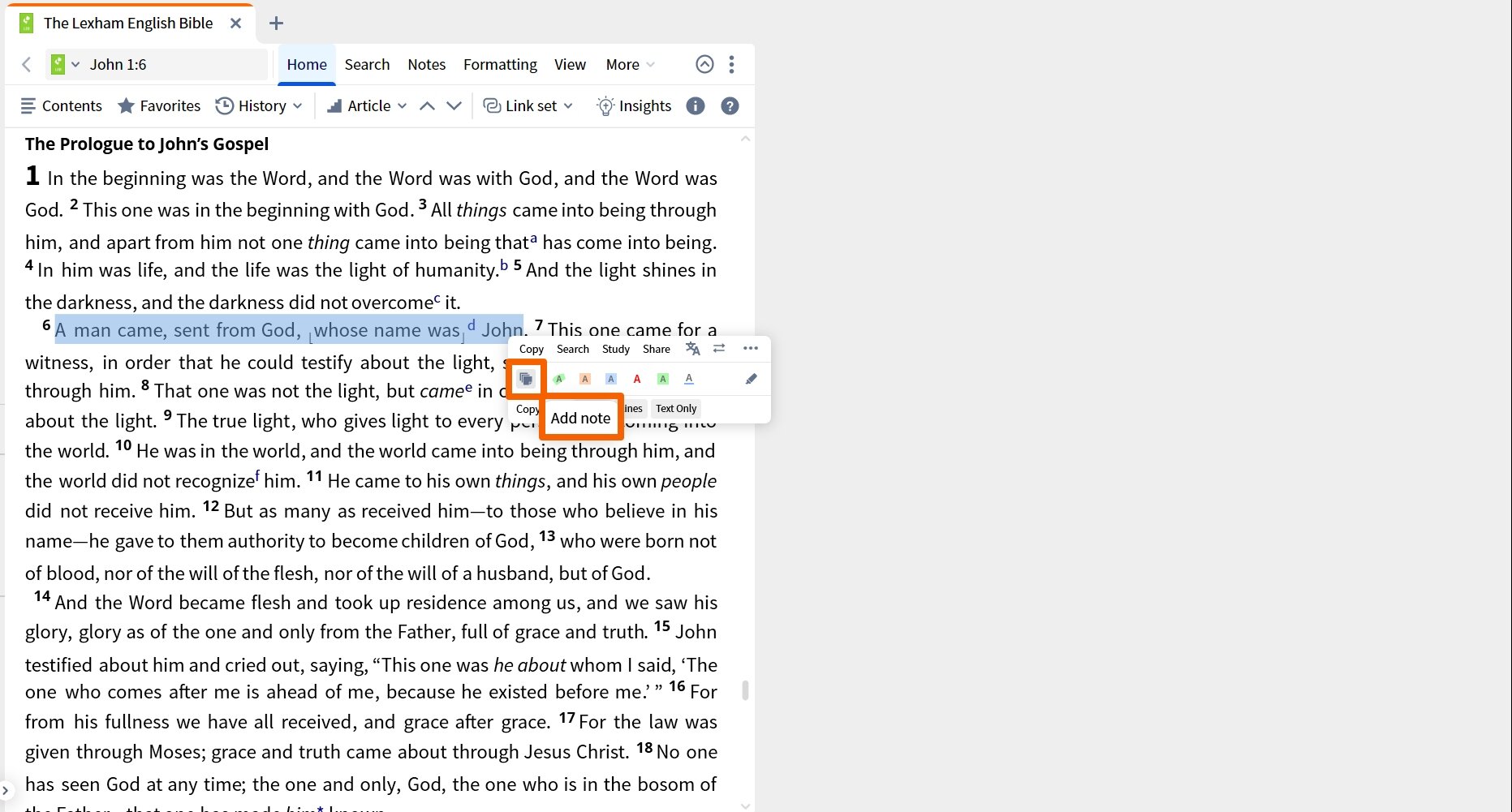Image resolution: width=1512 pixels, height=812 pixels.
Task: Click footnote c after 'overcome'
Action: (437, 299)
